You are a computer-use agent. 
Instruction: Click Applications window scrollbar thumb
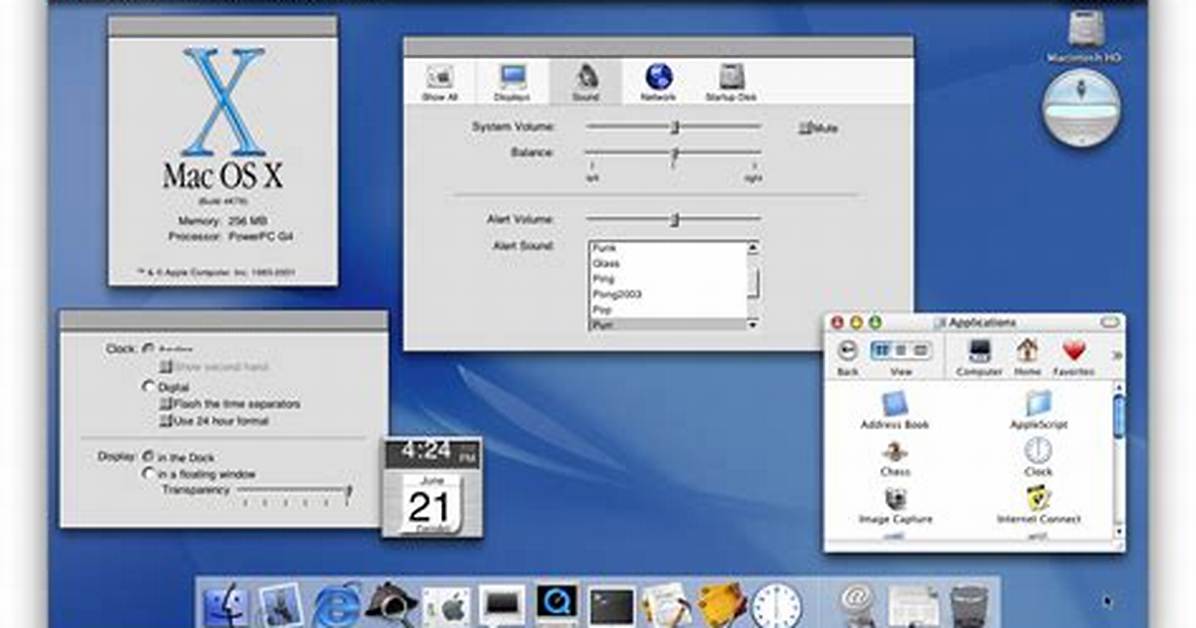click(1118, 416)
